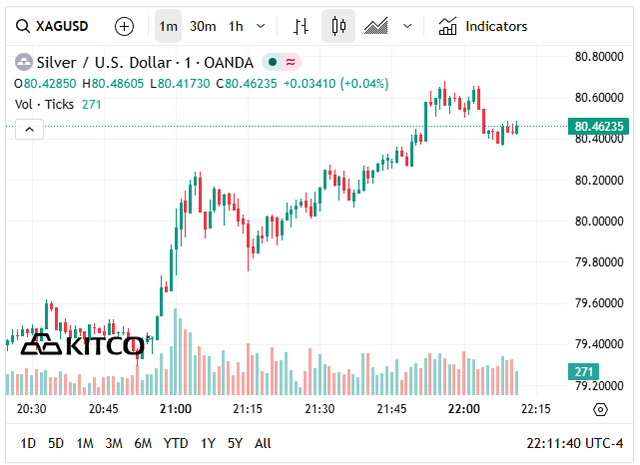
Task: Select the 1D date range
Action: (x=28, y=443)
